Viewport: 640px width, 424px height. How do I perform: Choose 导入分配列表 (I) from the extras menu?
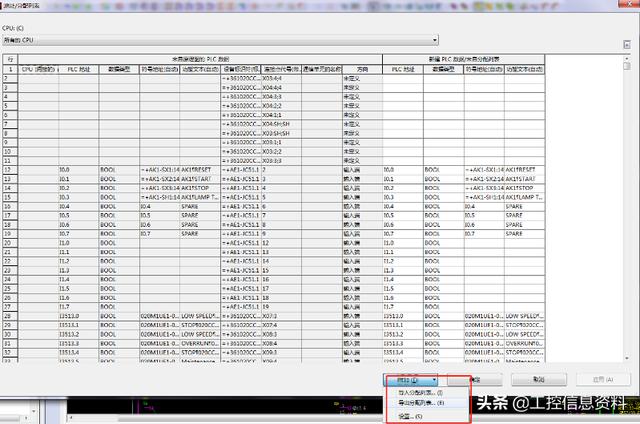tap(420, 392)
